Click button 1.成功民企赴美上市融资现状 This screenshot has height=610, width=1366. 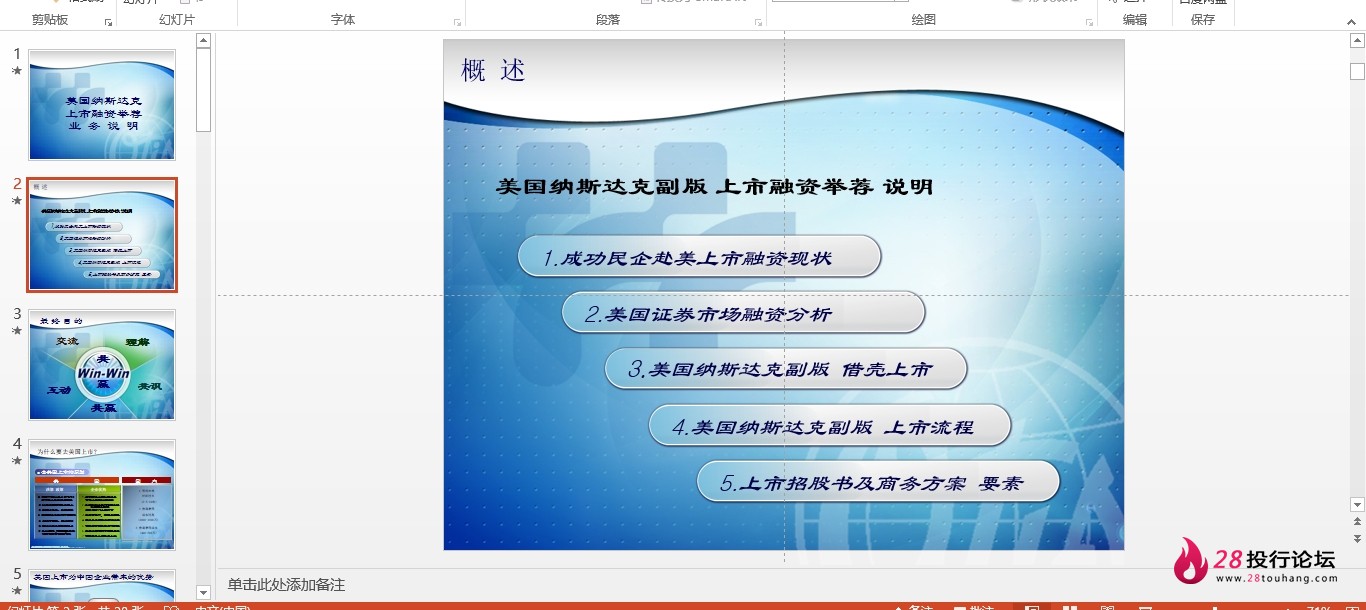[699, 257]
